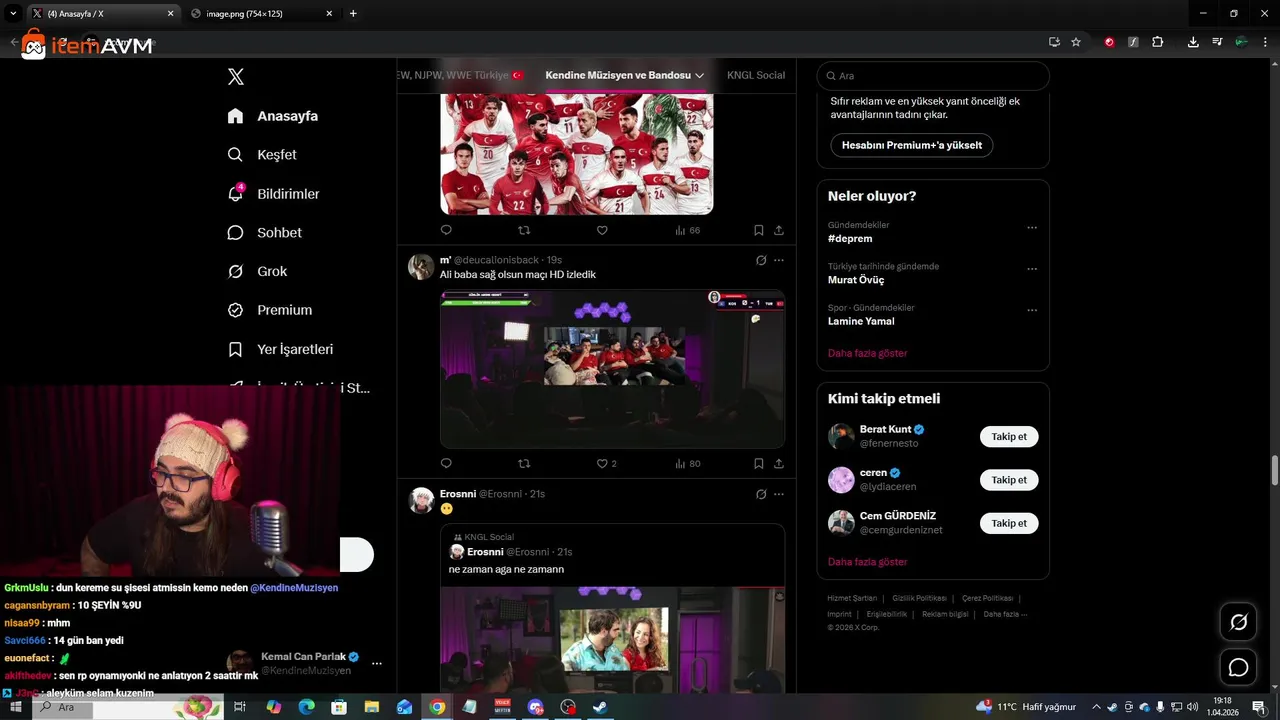Viewport: 1280px width, 720px height.
Task: Open File Explorer from taskbar
Action: (x=371, y=707)
